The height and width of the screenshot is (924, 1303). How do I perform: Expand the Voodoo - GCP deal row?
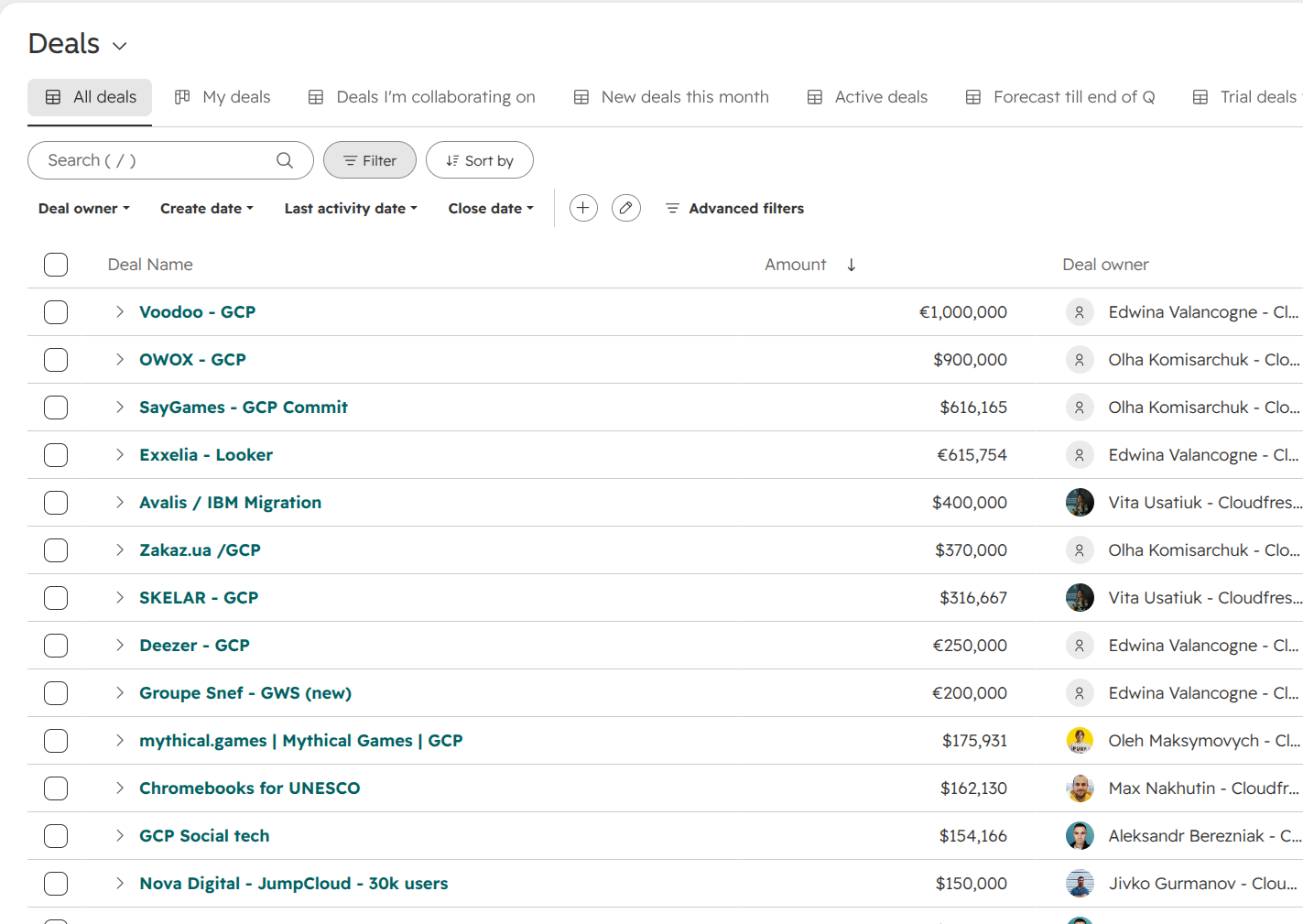tap(120, 312)
